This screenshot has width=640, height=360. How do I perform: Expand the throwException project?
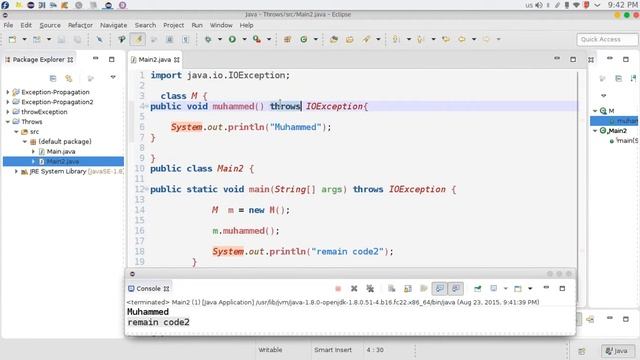click(7, 112)
